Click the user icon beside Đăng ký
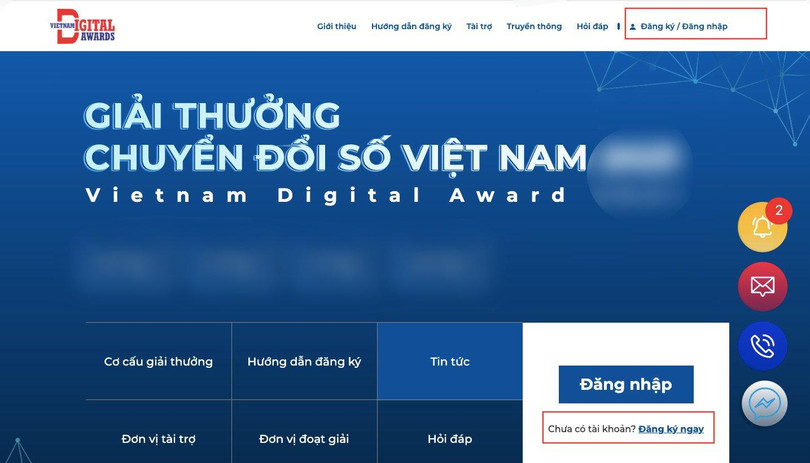810x463 pixels. pyautogui.click(x=632, y=27)
